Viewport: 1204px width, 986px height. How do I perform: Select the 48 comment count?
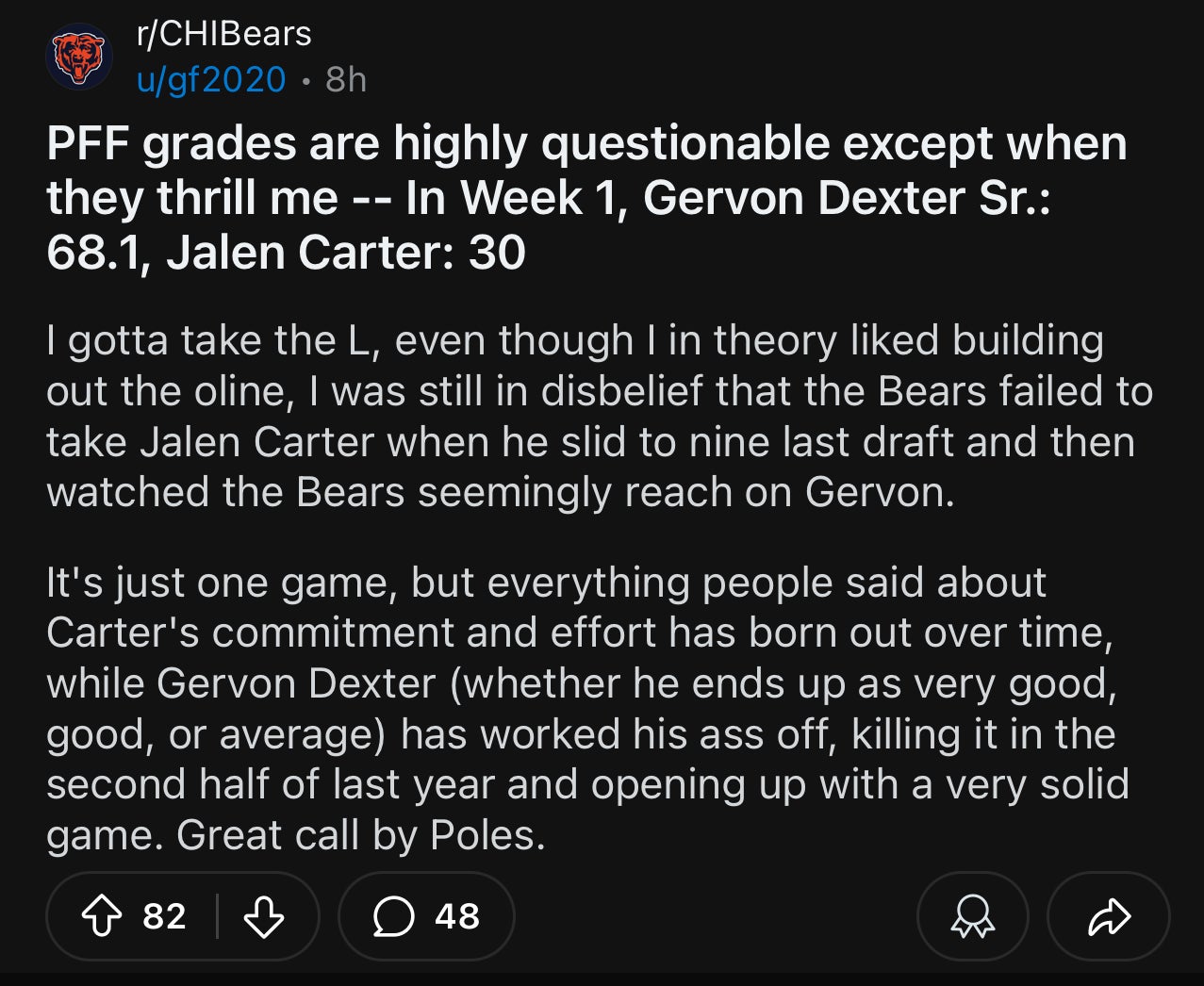click(x=454, y=915)
